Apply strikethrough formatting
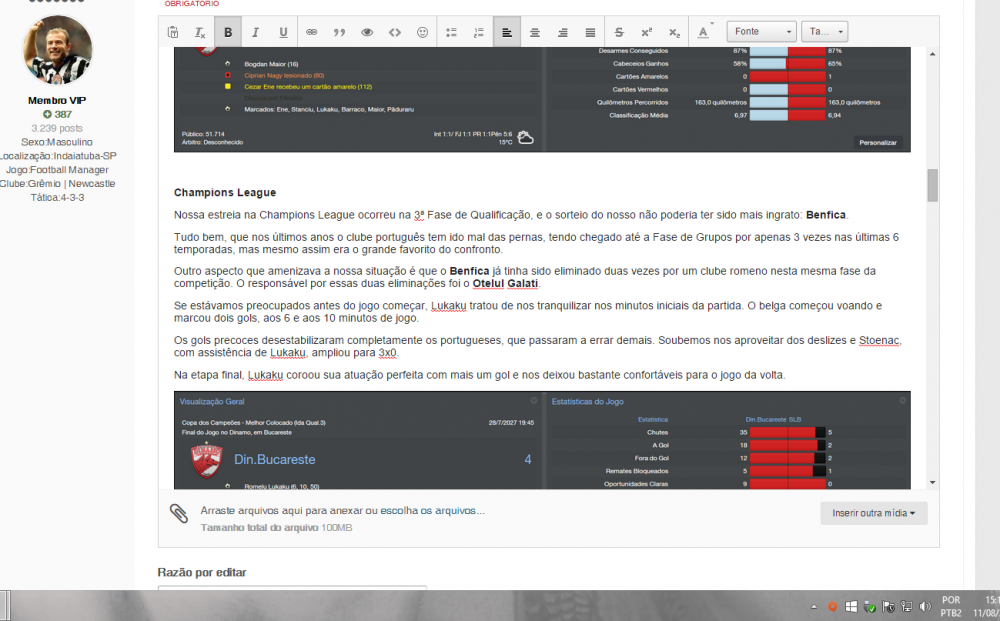The image size is (1000, 621). pyautogui.click(x=619, y=32)
